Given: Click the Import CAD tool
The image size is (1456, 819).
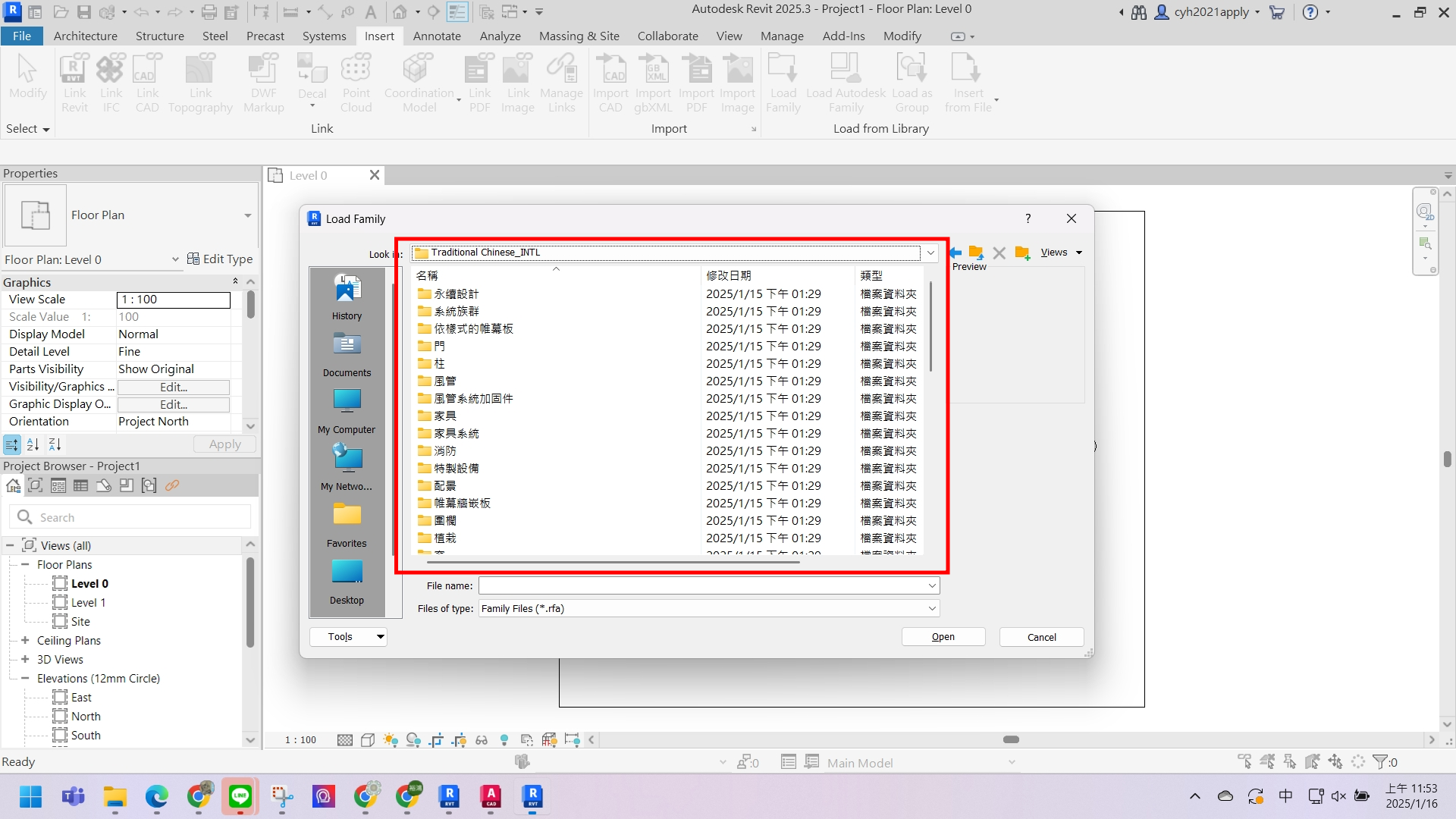Looking at the screenshot, I should point(610,83).
